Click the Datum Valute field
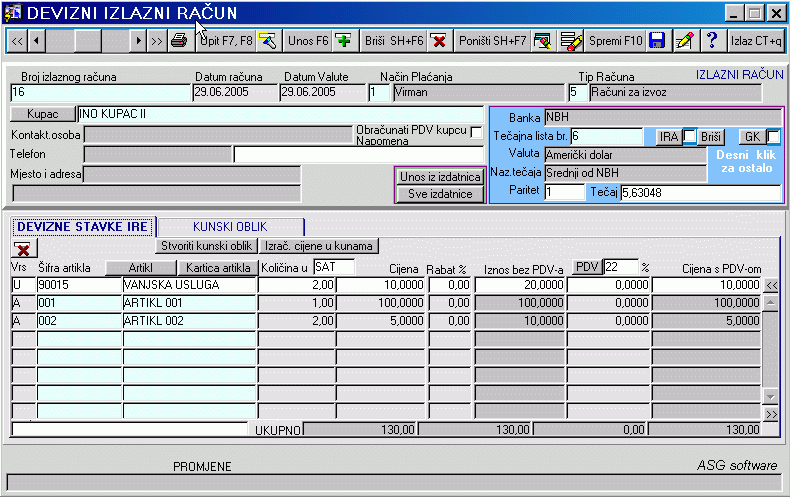Screen dimensions: 790x497 point(322,92)
